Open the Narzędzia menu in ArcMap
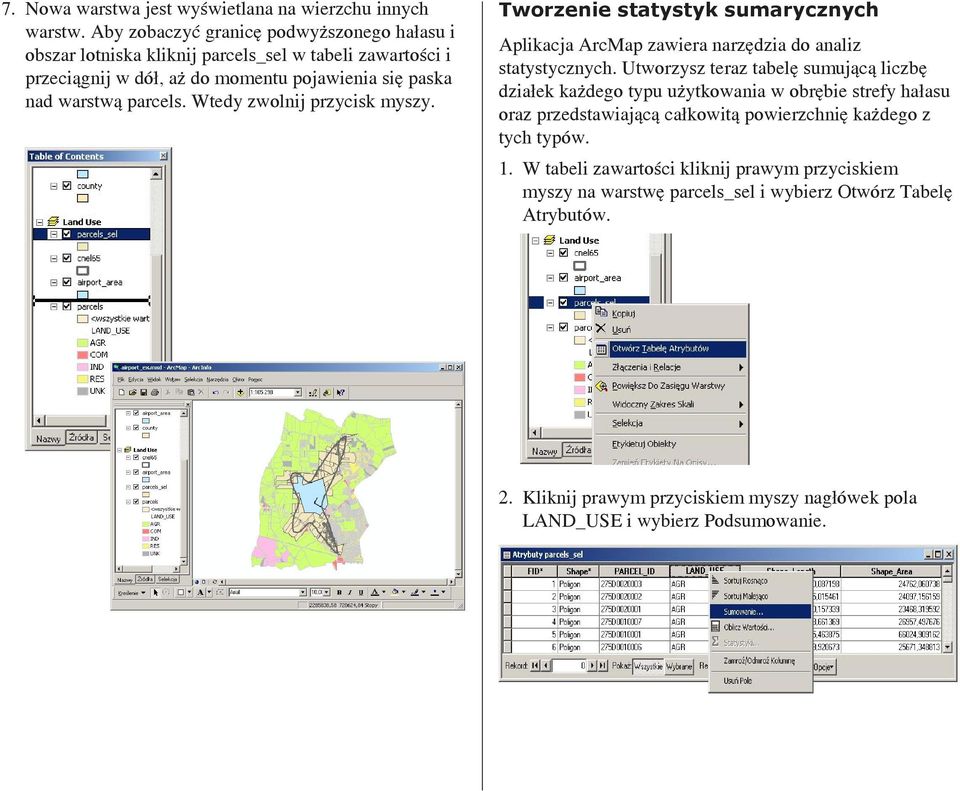The image size is (960, 791). pos(217,380)
